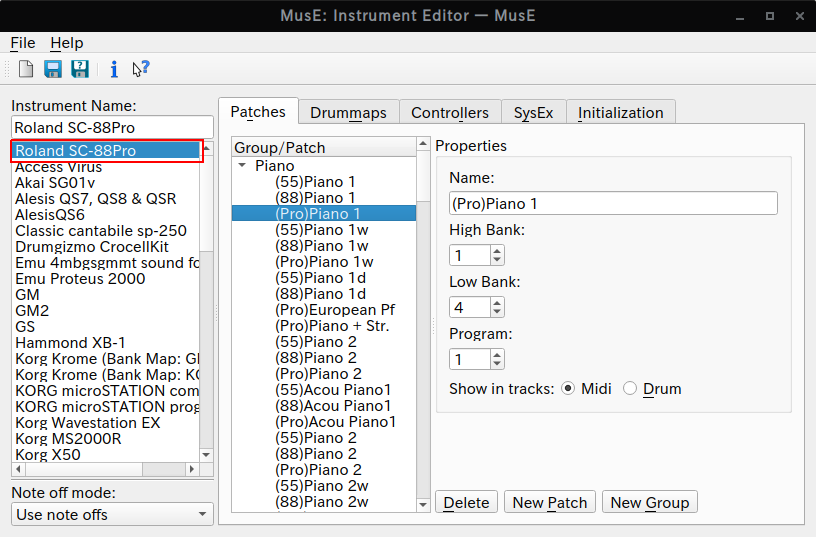Click the Low Bank number field
This screenshot has height=537, width=816.
pos(470,308)
